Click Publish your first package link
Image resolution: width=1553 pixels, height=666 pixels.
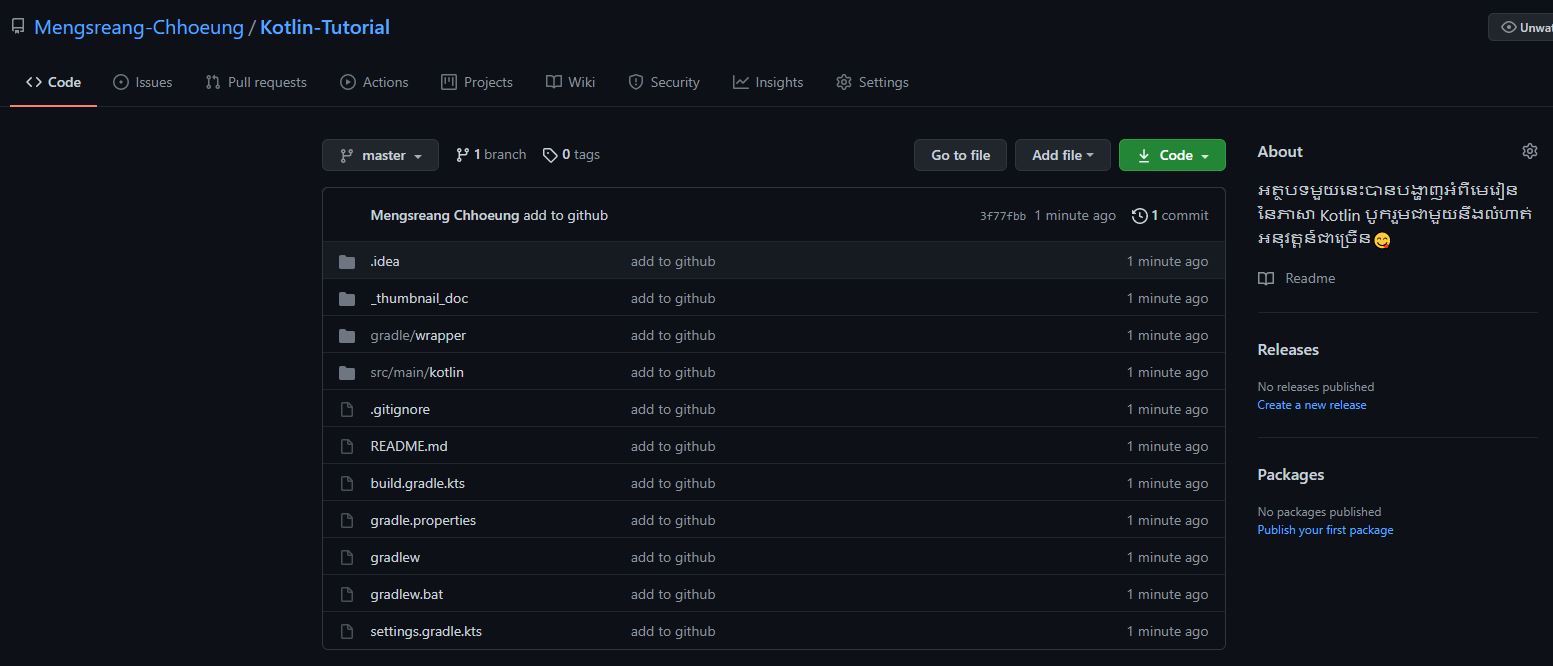pyautogui.click(x=1325, y=530)
